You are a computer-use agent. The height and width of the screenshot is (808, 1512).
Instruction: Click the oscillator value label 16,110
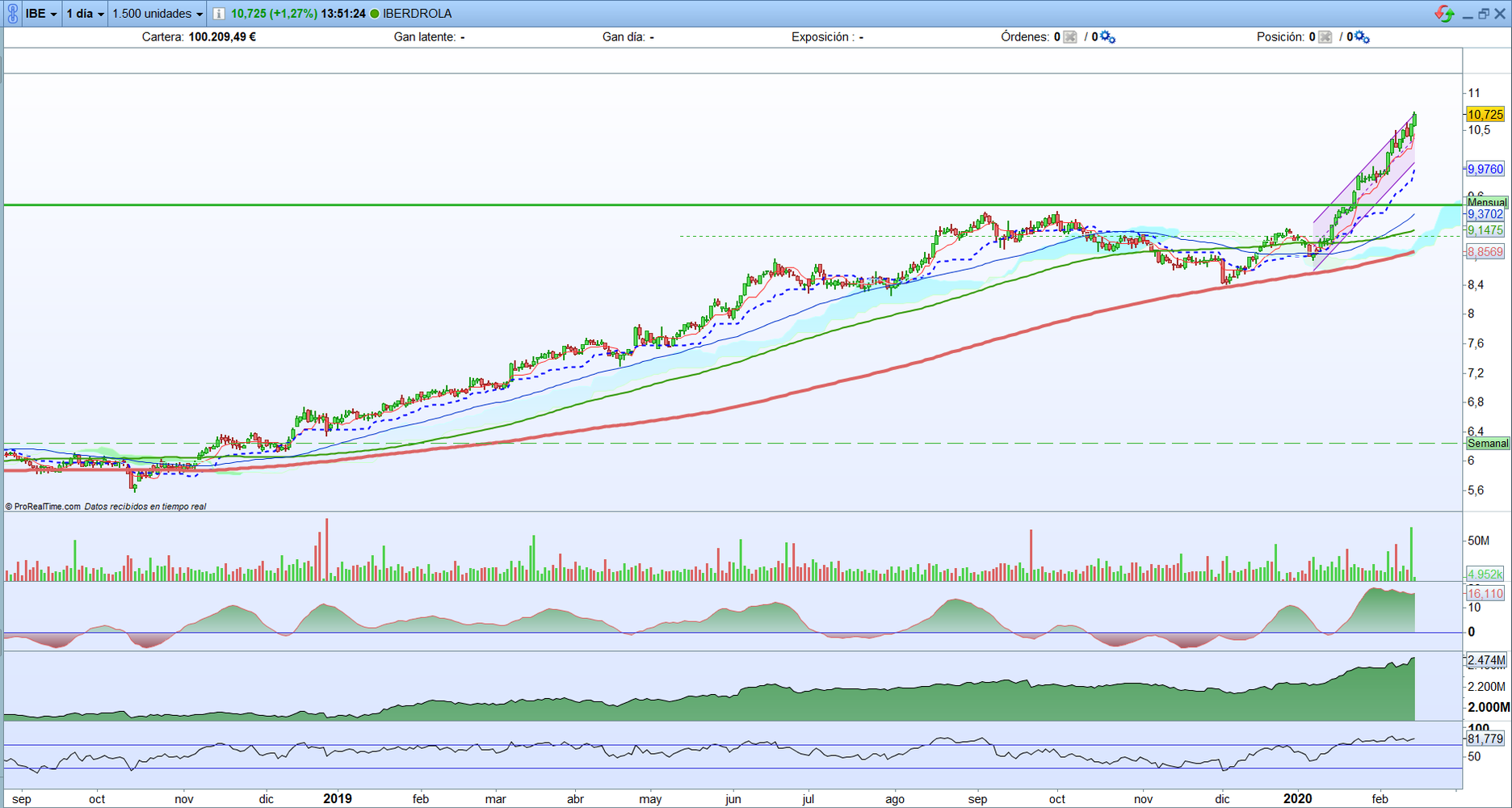click(x=1485, y=593)
